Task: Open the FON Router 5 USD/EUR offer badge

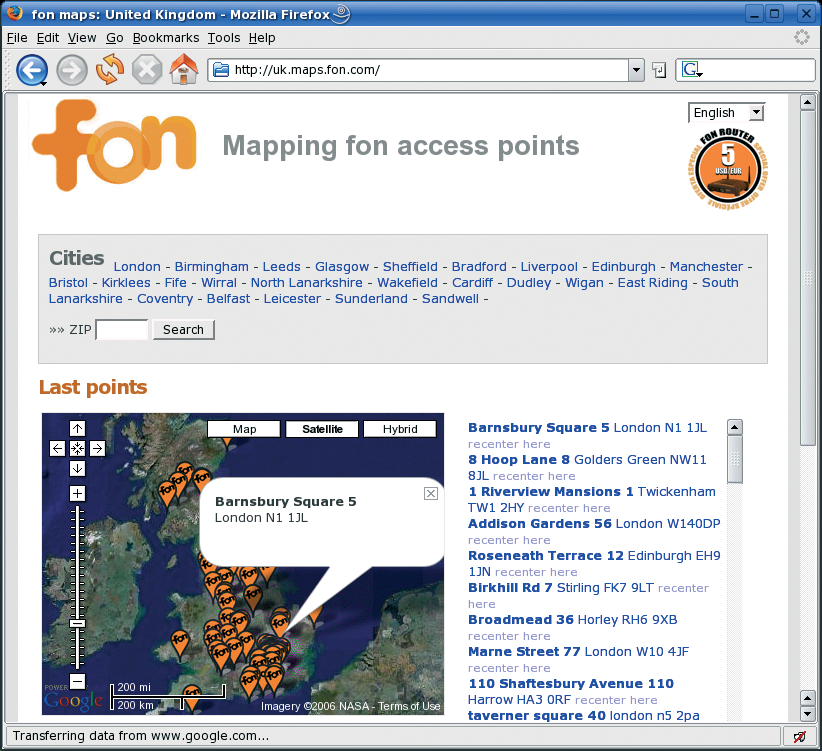Action: click(728, 169)
